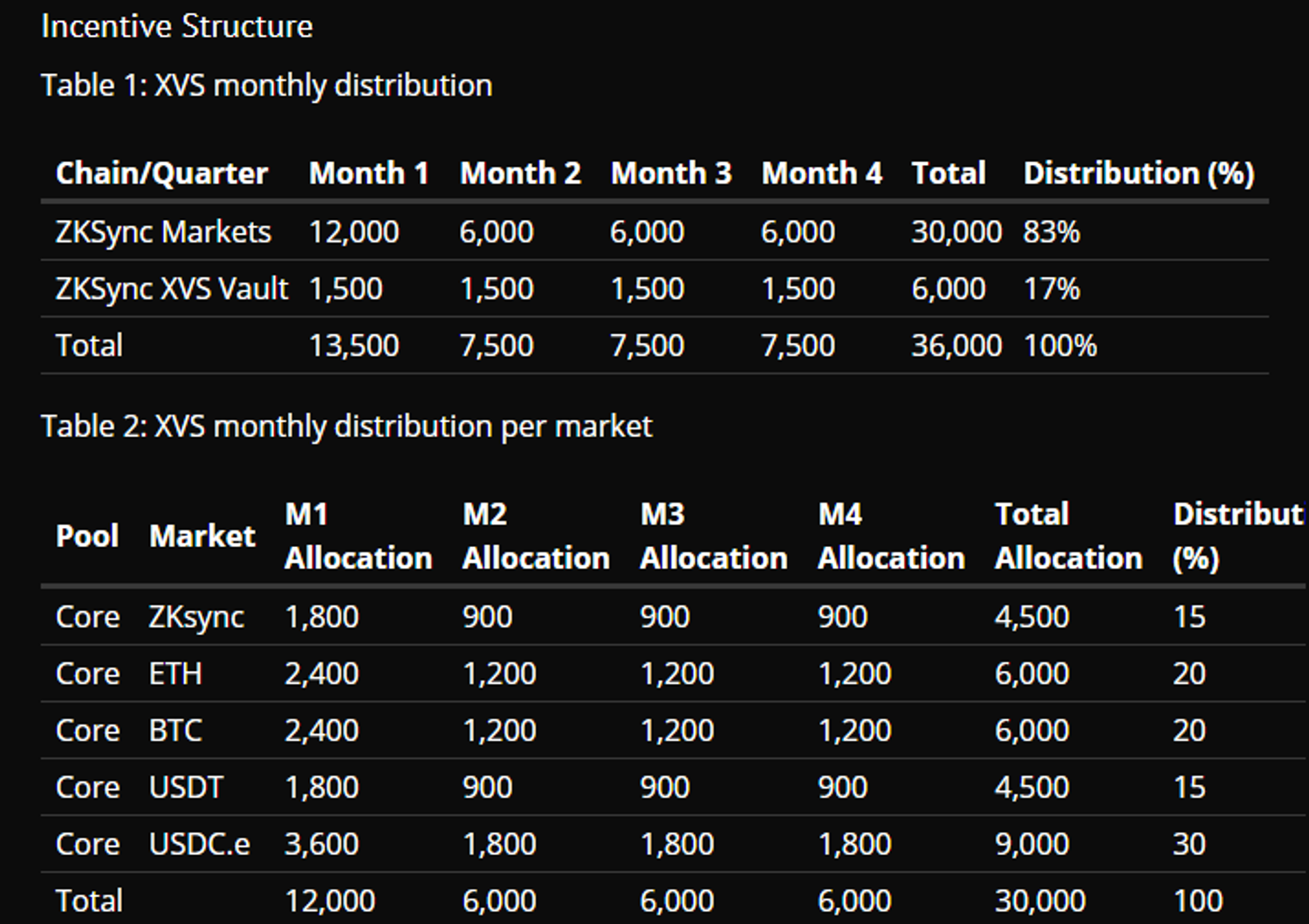The width and height of the screenshot is (1309, 924).
Task: Click the Market column header
Action: (x=202, y=536)
